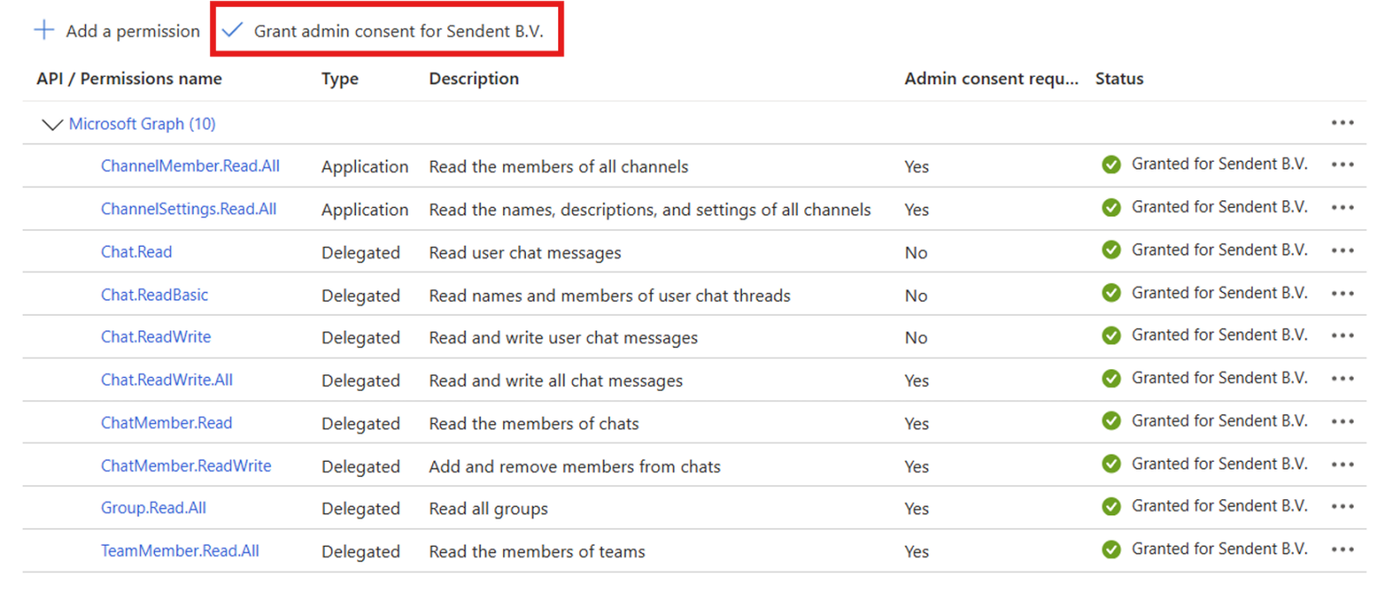Collapse the Microsoft Graph permissions group
Screen dimensions: 1400x592
pyautogui.click(x=51, y=124)
